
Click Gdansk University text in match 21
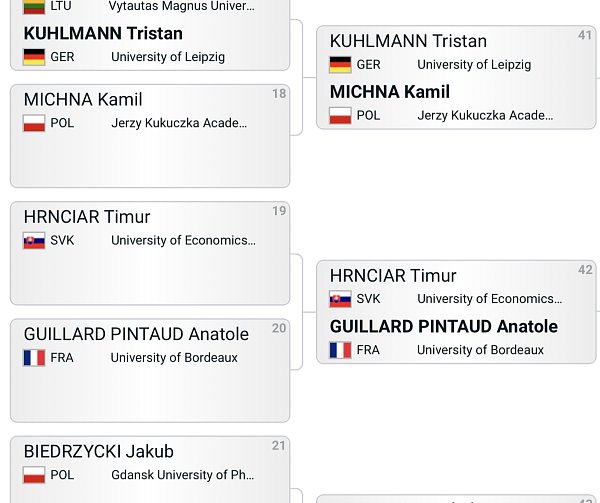[x=183, y=475]
